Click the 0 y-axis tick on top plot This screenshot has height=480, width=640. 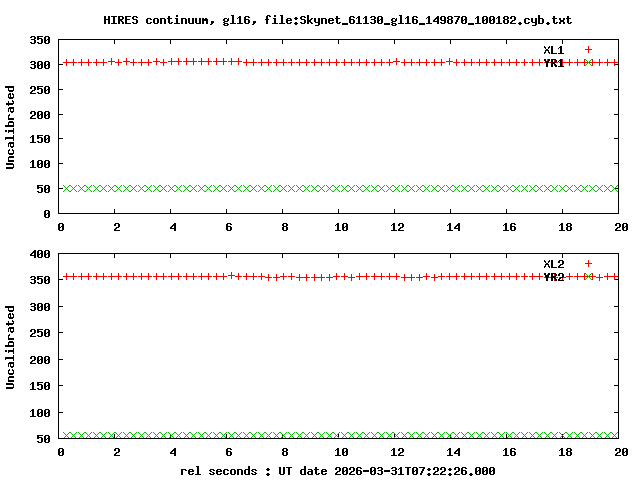(47, 213)
